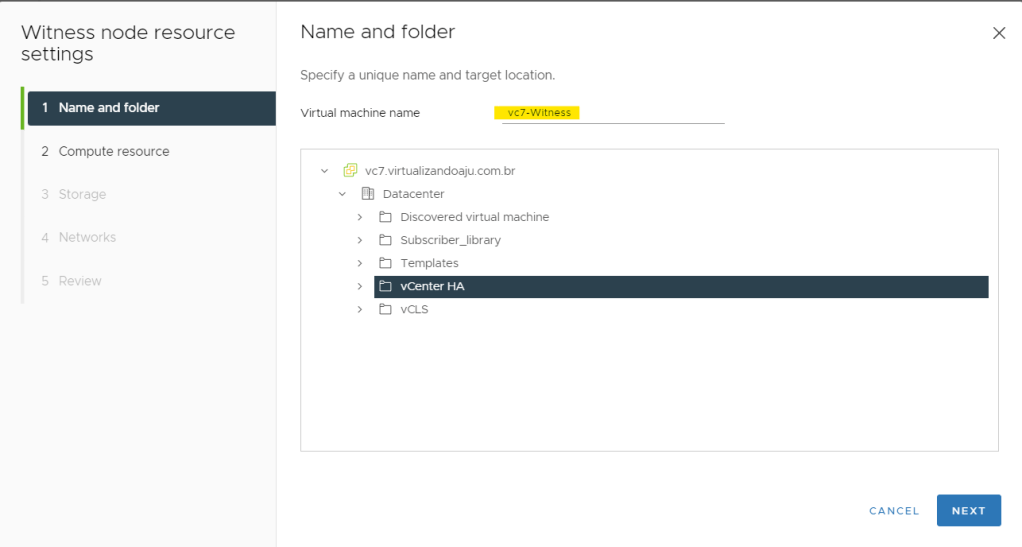This screenshot has height=547, width=1022.
Task: Go to step 1 Name and folder
Action: point(150,108)
